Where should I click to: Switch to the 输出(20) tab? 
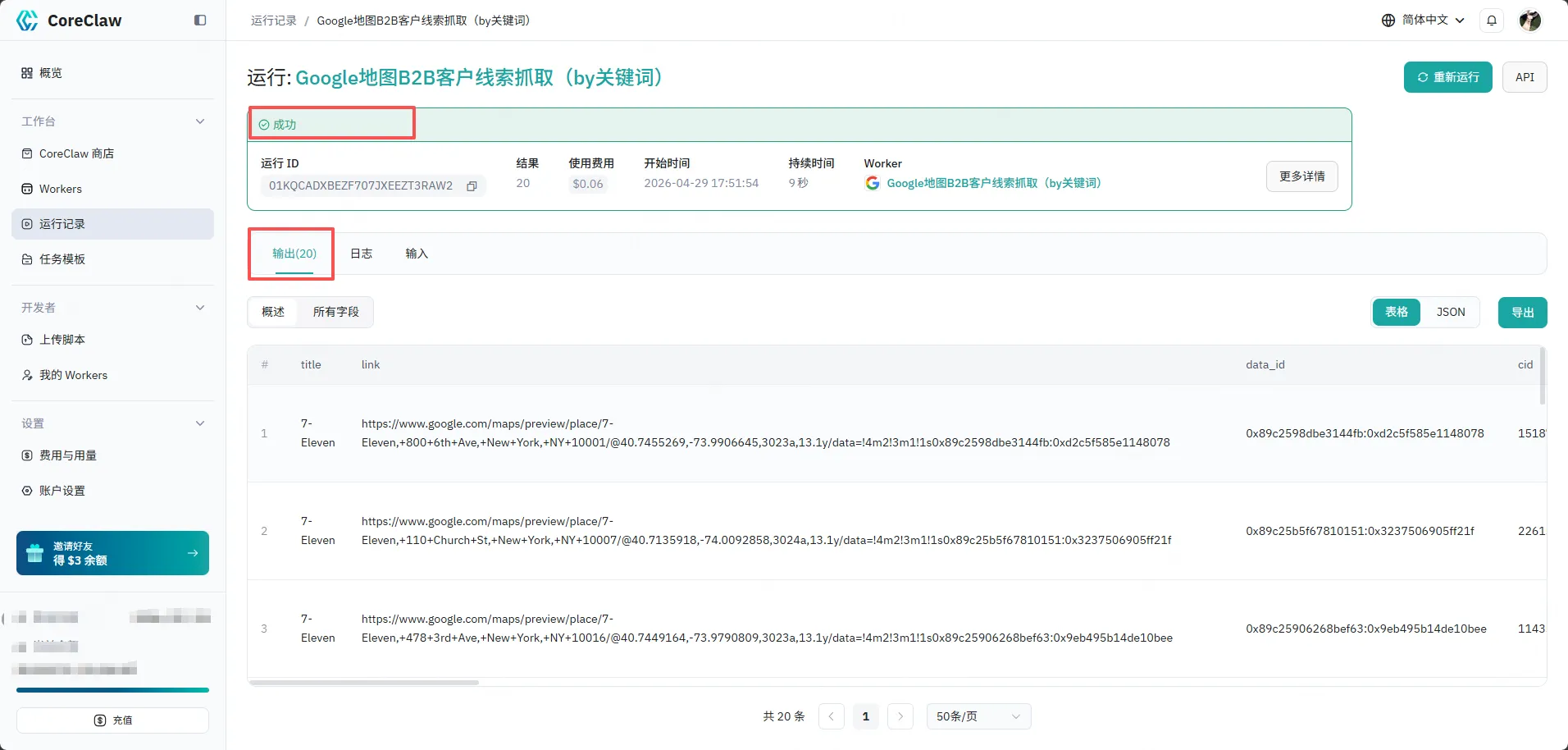click(294, 254)
